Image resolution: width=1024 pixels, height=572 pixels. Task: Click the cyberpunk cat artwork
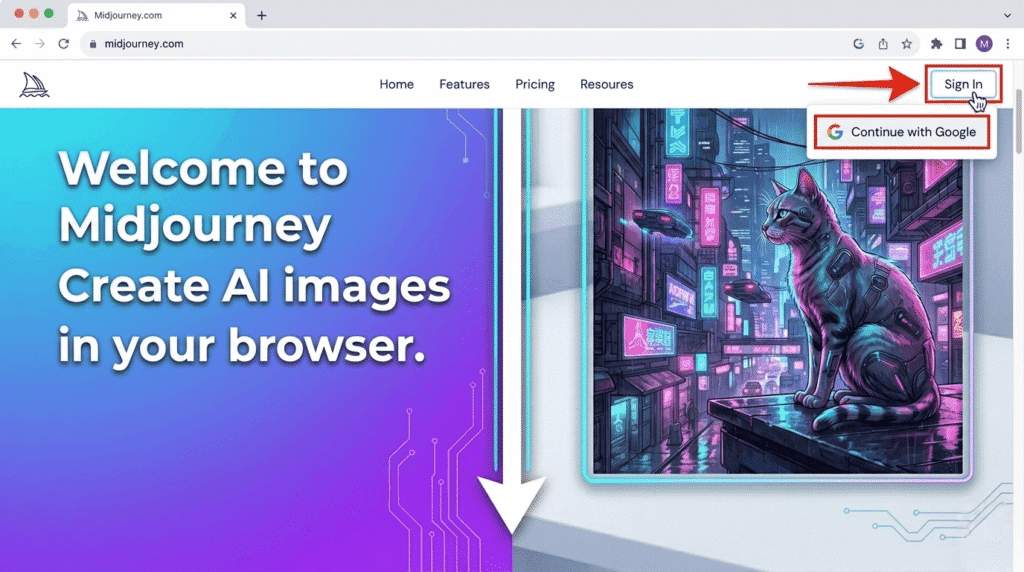(x=778, y=292)
